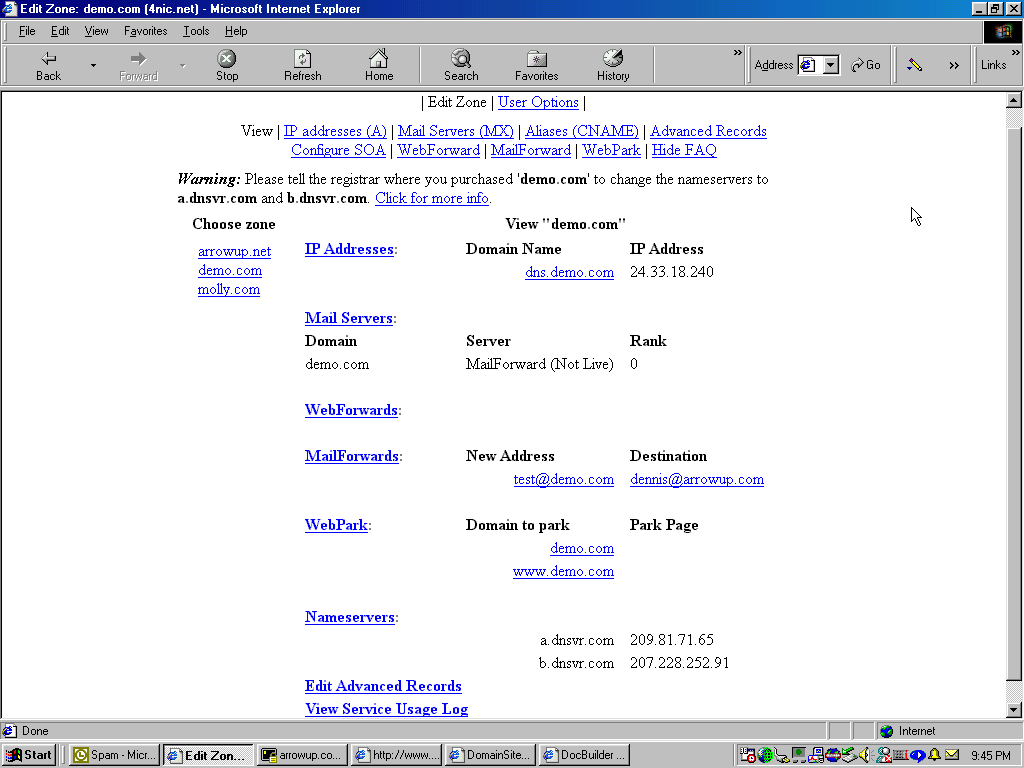Select the molly.com zone
1024x768 pixels.
click(x=229, y=289)
